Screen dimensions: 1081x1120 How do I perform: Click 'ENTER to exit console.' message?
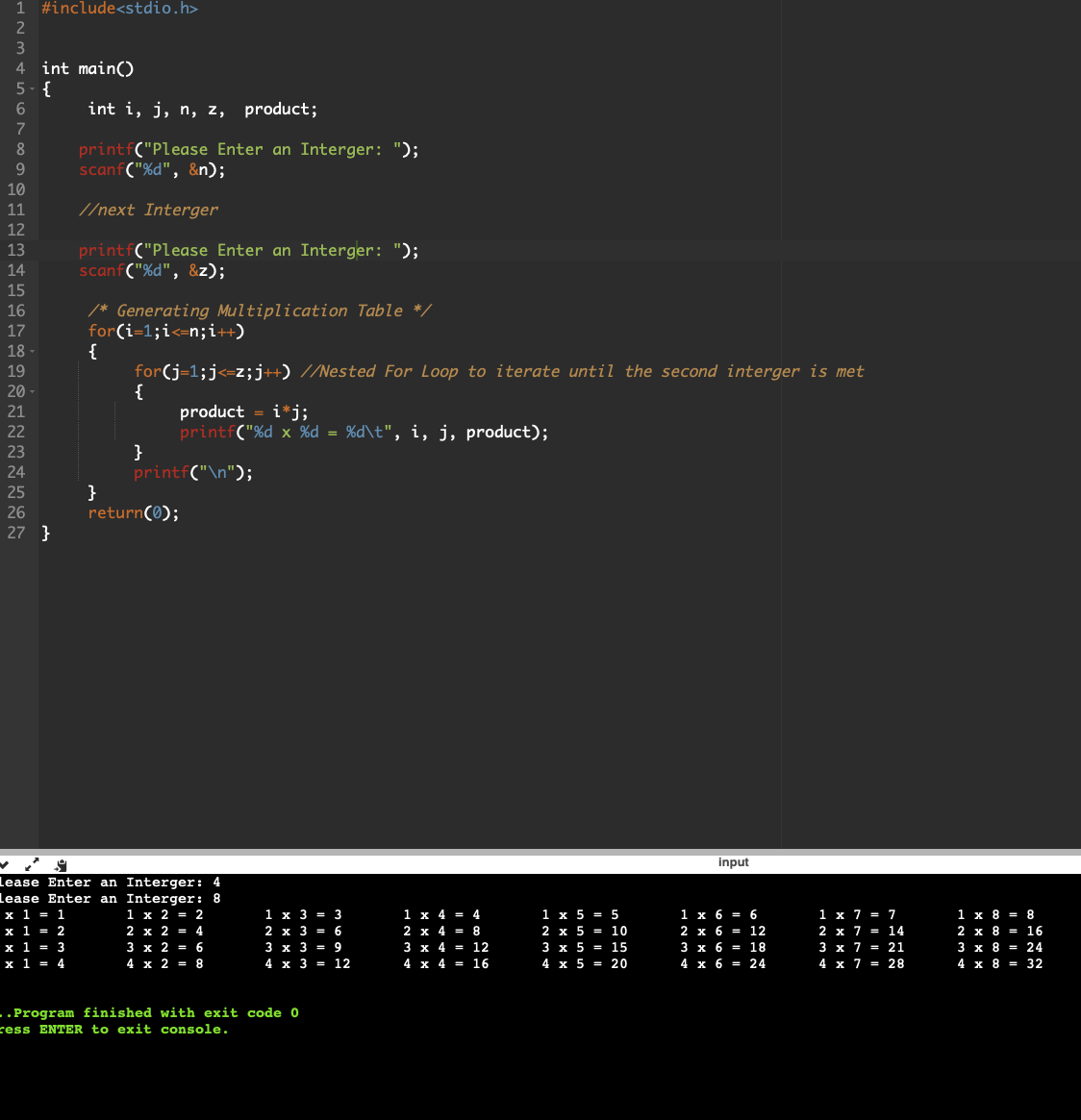tap(134, 1030)
